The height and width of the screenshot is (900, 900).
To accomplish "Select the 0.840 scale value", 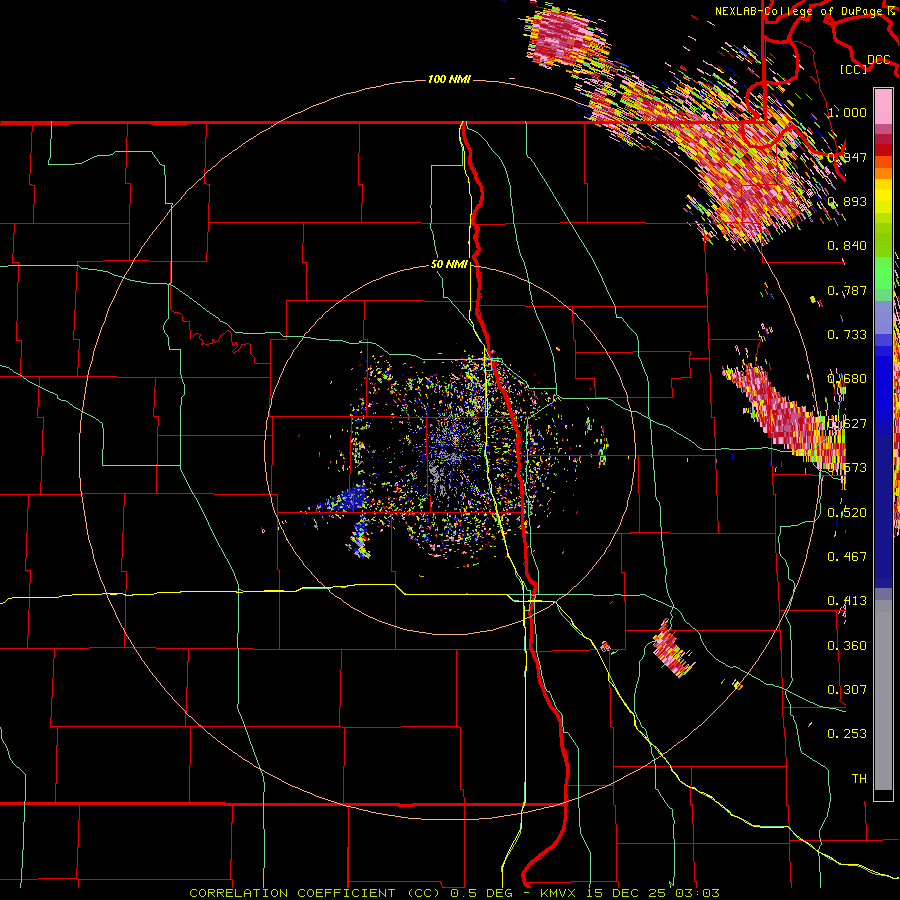I will pos(847,246).
